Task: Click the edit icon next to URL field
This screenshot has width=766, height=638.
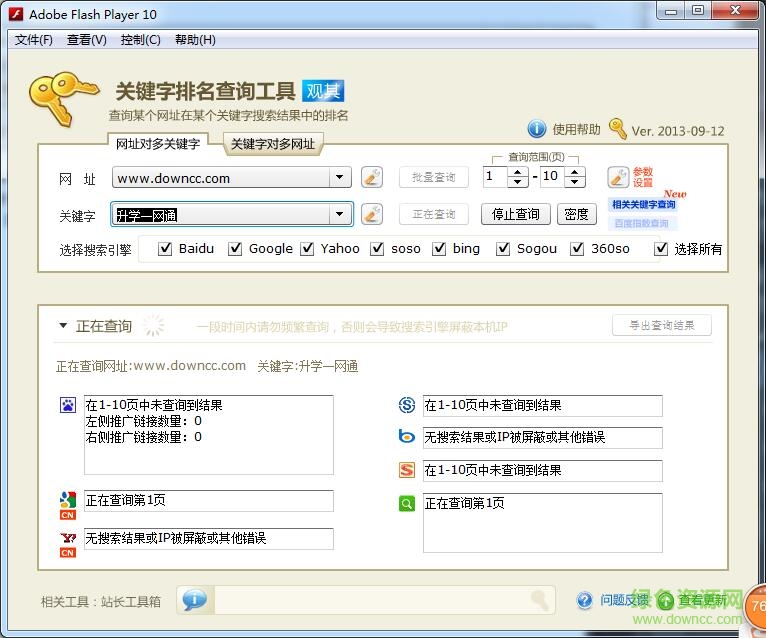Action: click(x=371, y=177)
